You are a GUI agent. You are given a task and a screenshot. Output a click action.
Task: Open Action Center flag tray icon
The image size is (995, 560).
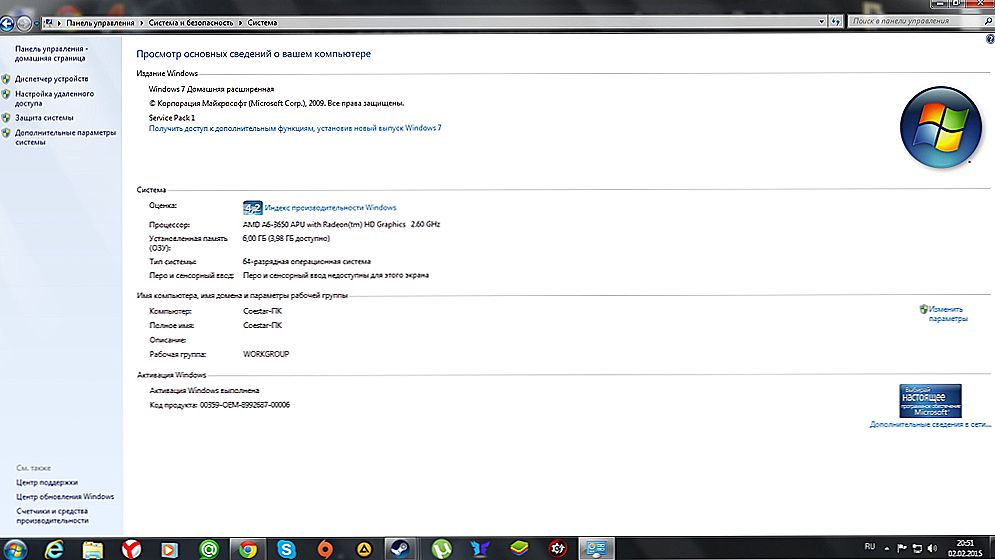coord(902,549)
